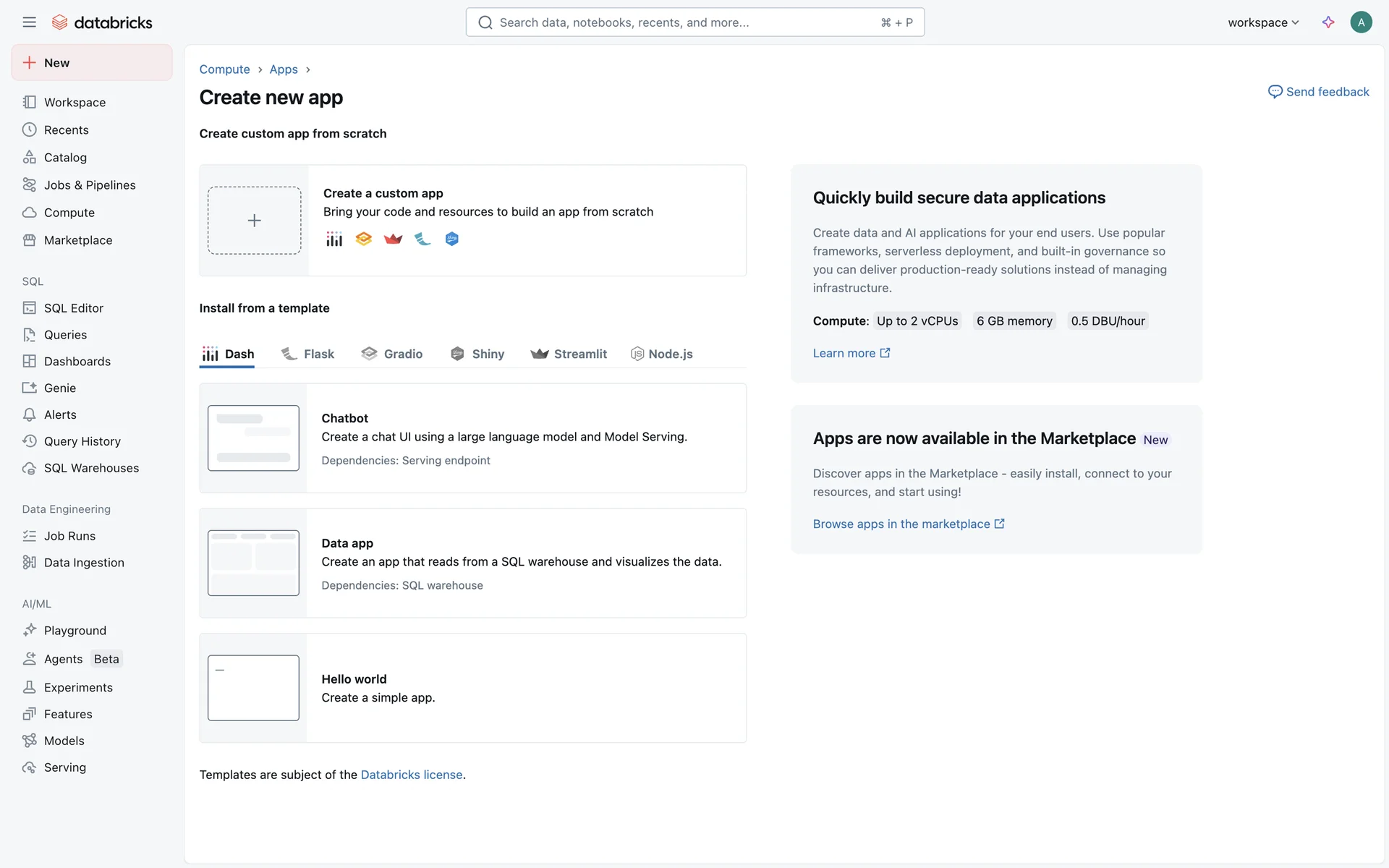Navigate to Apps in the breadcrumb
Image resolution: width=1389 pixels, height=868 pixels.
pos(284,69)
